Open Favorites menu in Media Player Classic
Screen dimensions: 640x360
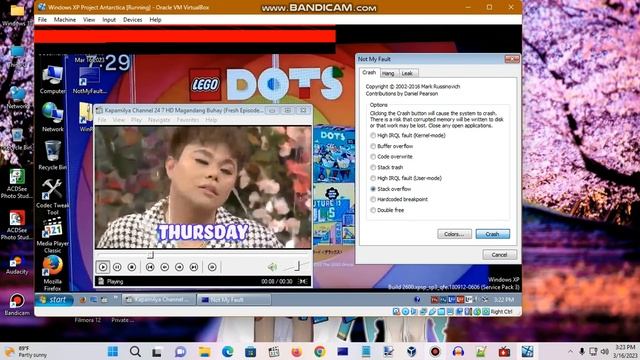coord(188,120)
